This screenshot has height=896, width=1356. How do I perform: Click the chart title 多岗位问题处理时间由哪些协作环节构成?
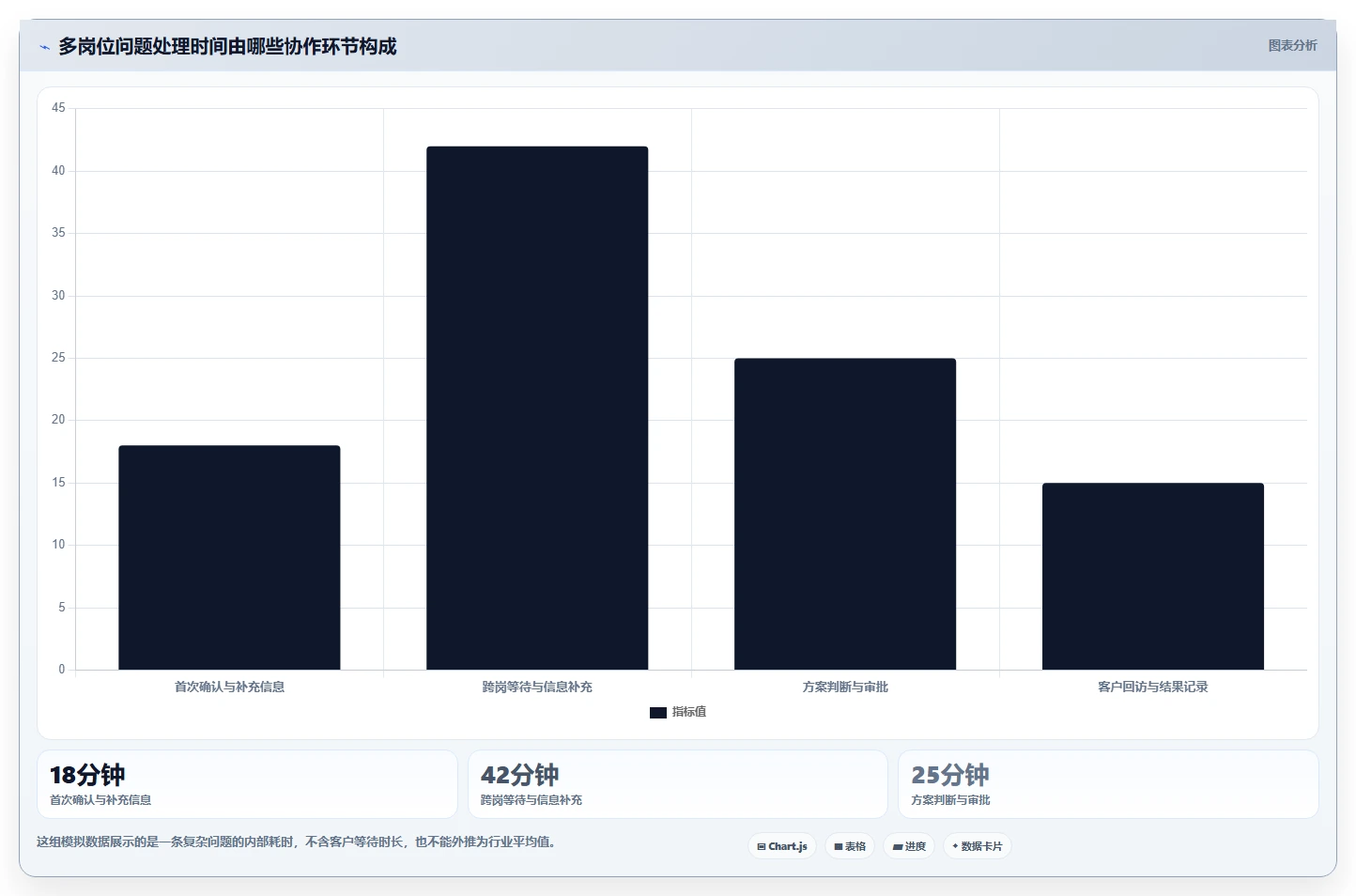coord(227,46)
